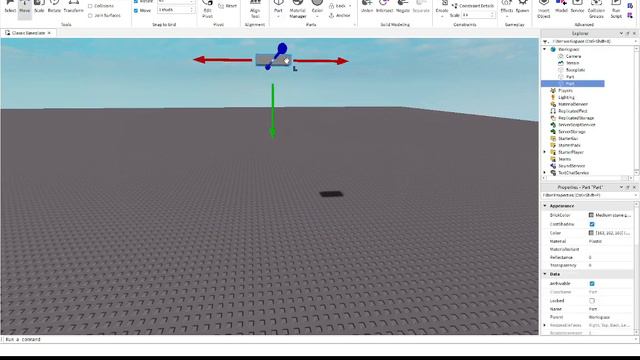Apply Union solid modeling operation
640x360 pixels.
click(x=367, y=7)
